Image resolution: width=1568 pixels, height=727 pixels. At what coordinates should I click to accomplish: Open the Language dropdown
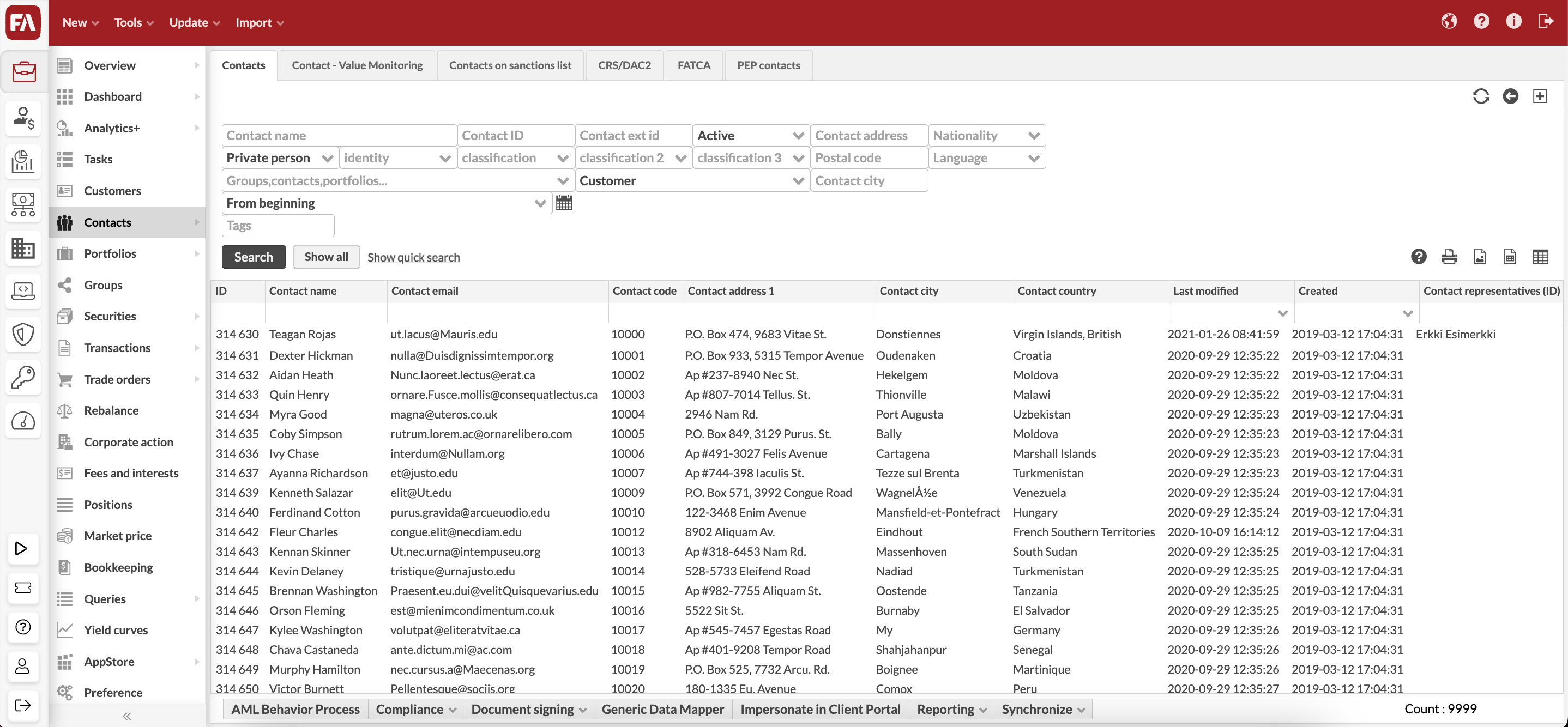click(x=986, y=157)
